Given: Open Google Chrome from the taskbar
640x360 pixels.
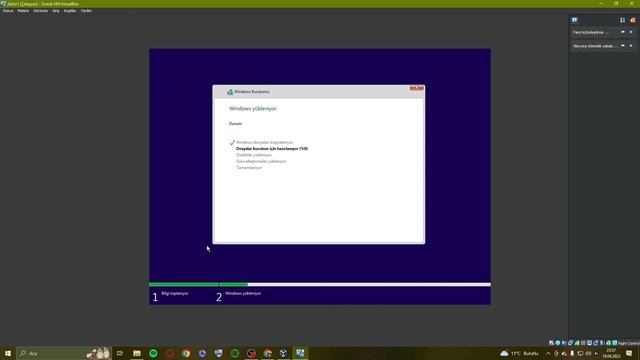Looking at the screenshot, I should coord(186,353).
